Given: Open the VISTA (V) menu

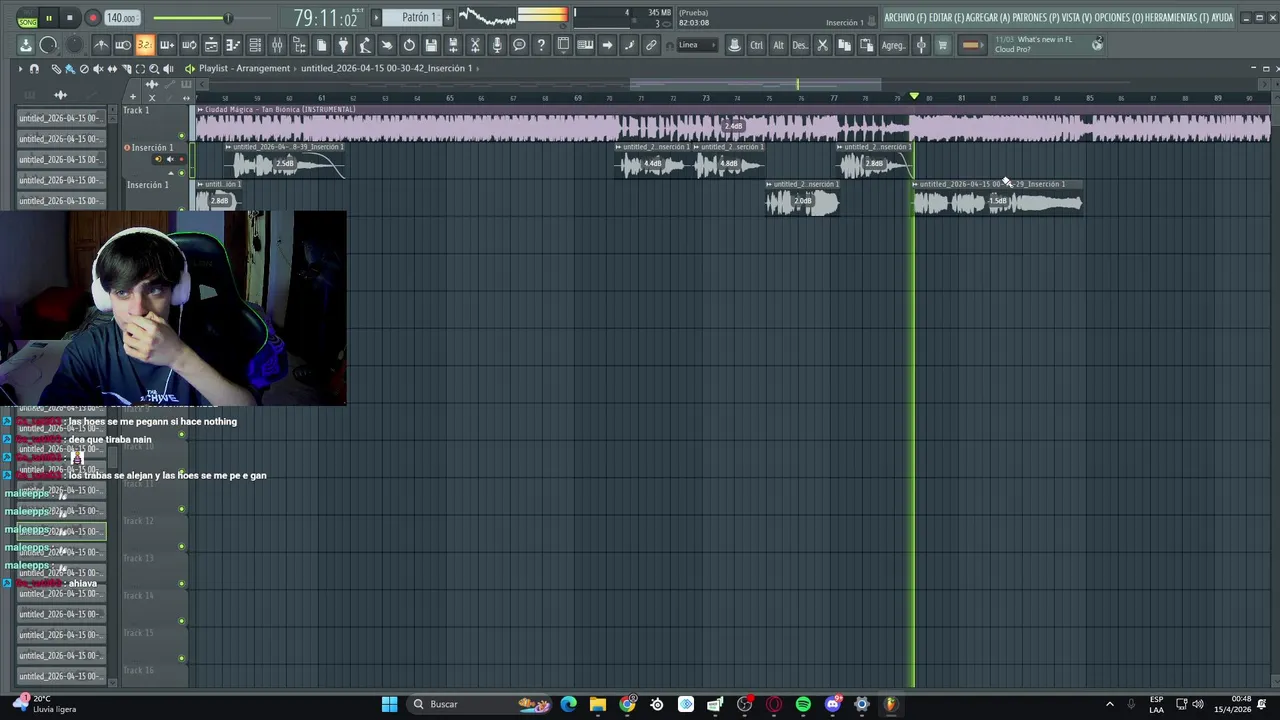Looking at the screenshot, I should point(1077,18).
